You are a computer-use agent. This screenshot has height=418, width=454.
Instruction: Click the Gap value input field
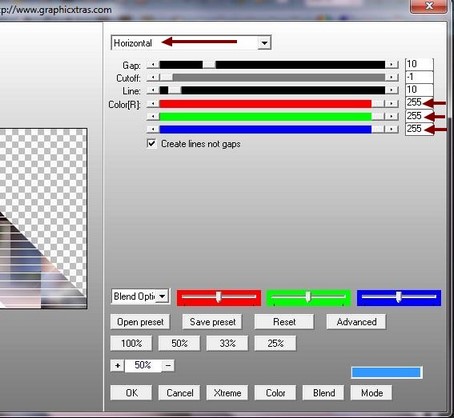pyautogui.click(x=419, y=64)
